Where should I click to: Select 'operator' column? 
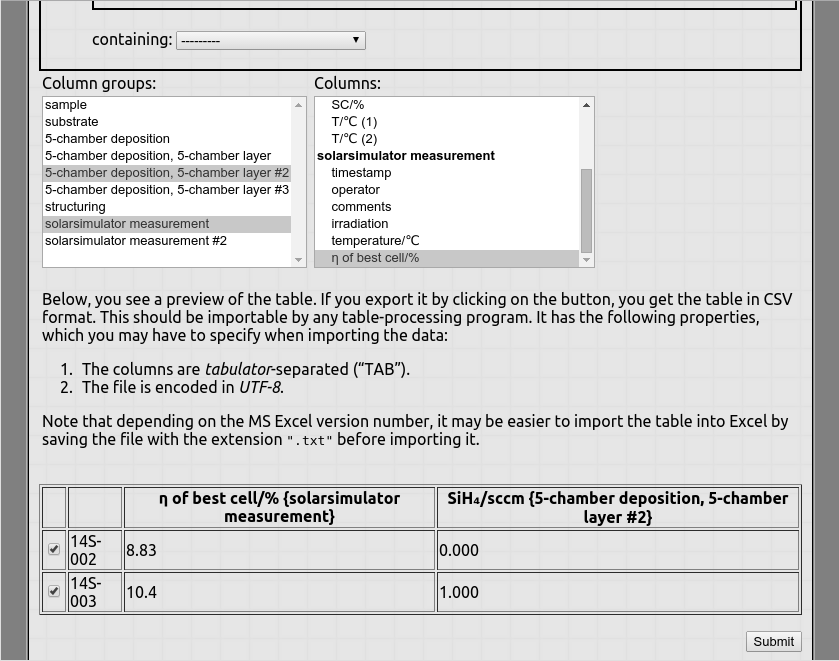tap(447, 190)
